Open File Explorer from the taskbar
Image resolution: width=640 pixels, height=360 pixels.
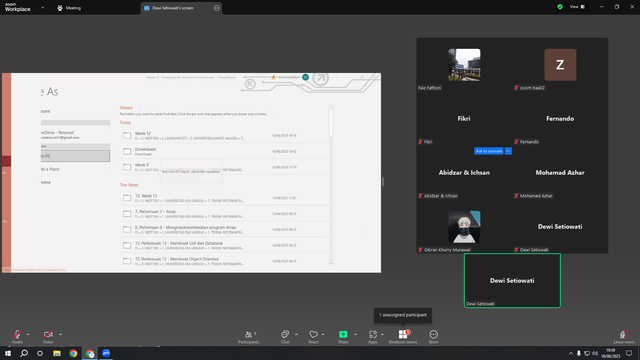point(57,353)
